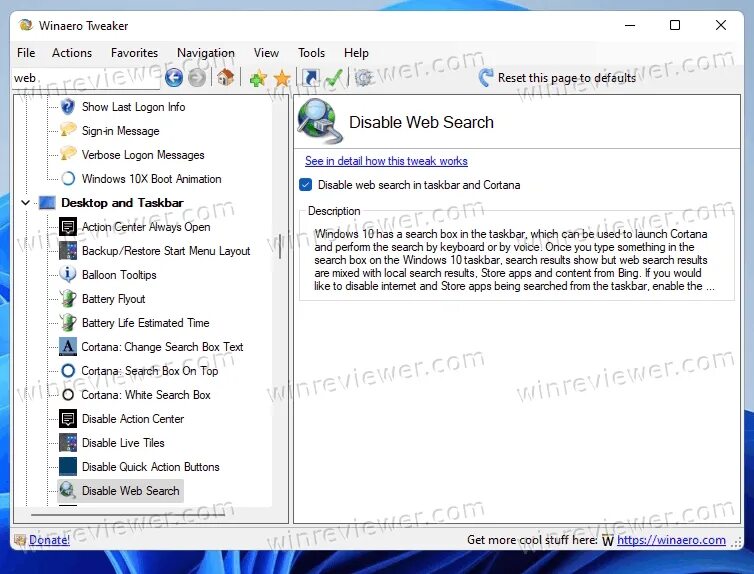Viewport: 754px width, 574px height.
Task: Select 'Show Last Logon Info' tree row text
Action: tap(133, 107)
